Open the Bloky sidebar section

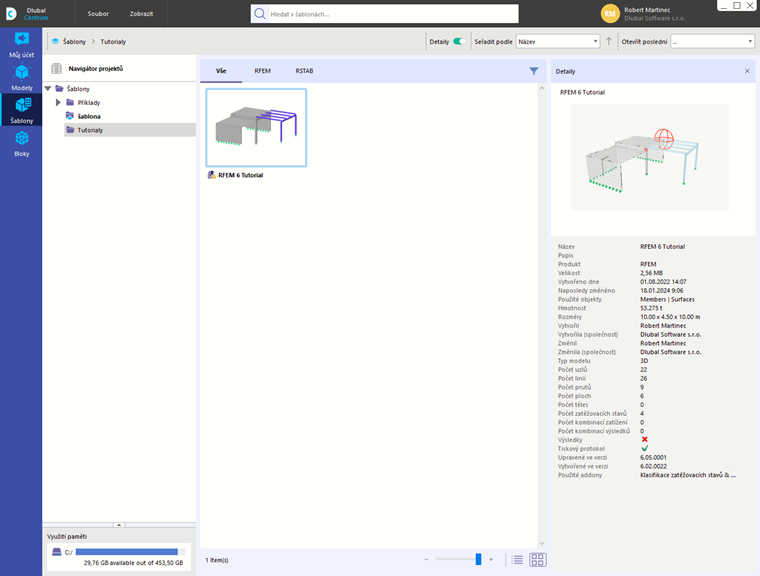point(21,144)
